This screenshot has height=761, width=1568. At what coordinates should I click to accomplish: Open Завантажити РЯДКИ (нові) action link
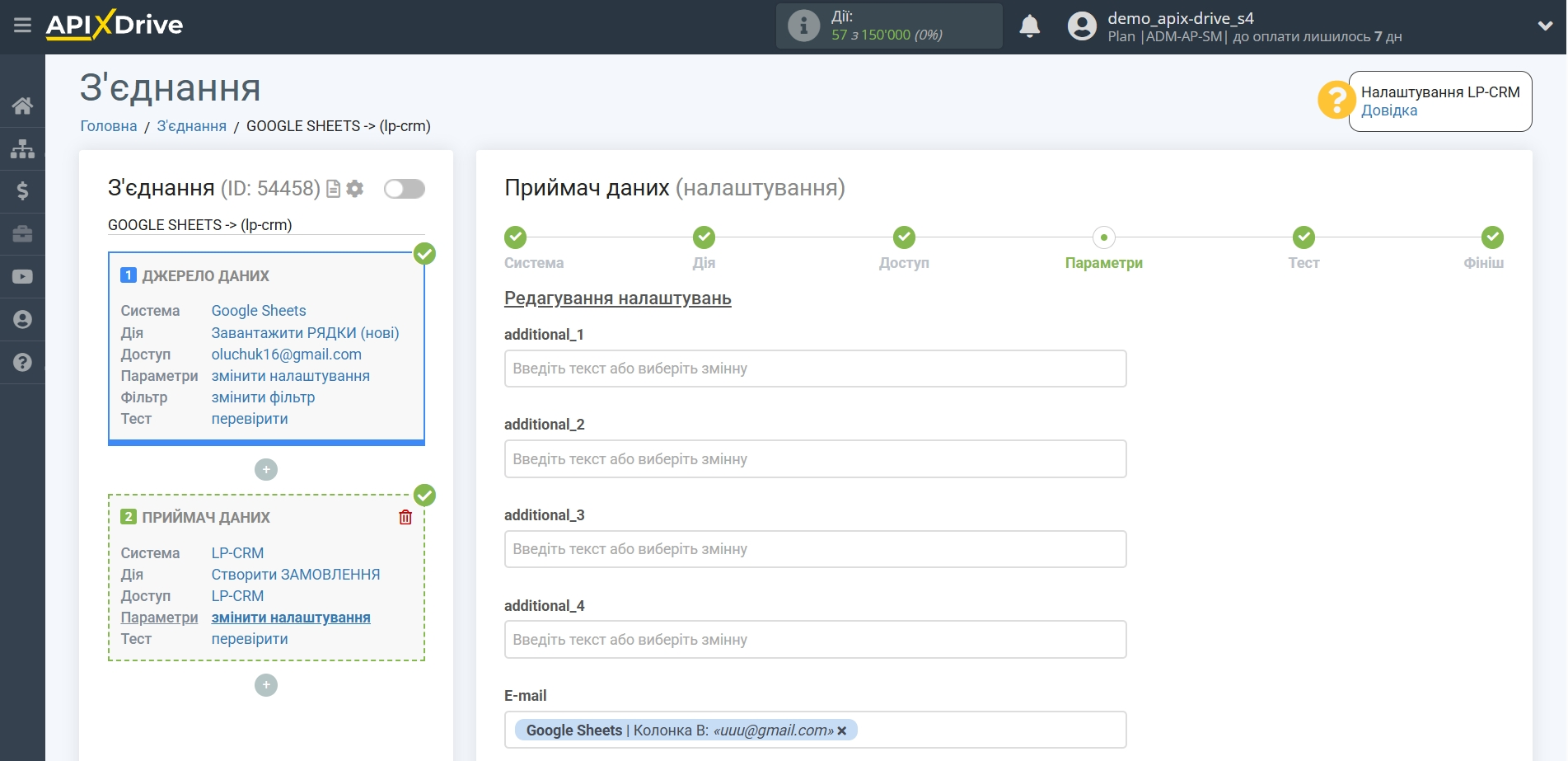(305, 333)
